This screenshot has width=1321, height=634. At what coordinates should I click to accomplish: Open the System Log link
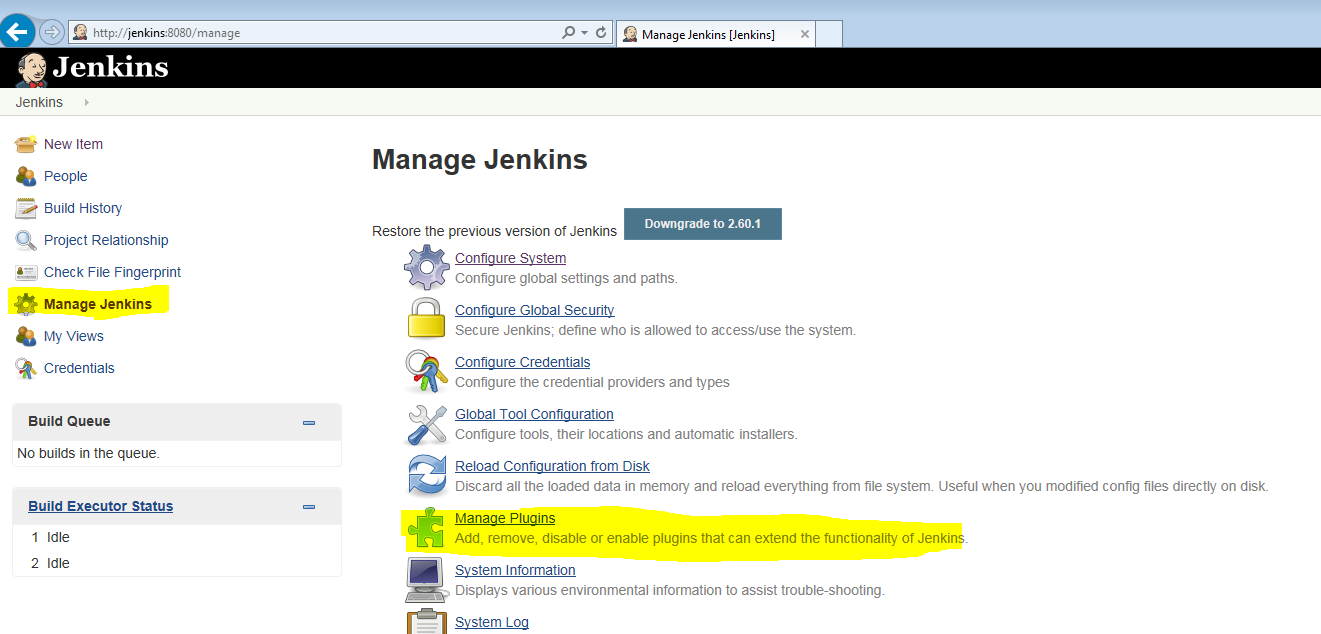(x=492, y=622)
